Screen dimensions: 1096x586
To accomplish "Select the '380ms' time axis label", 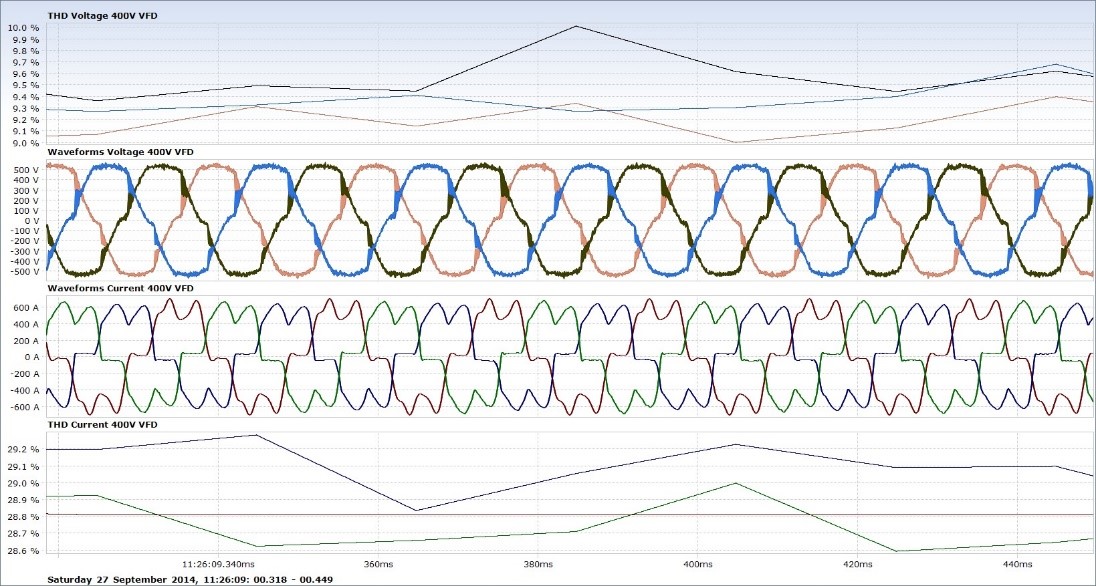I will click(538, 564).
